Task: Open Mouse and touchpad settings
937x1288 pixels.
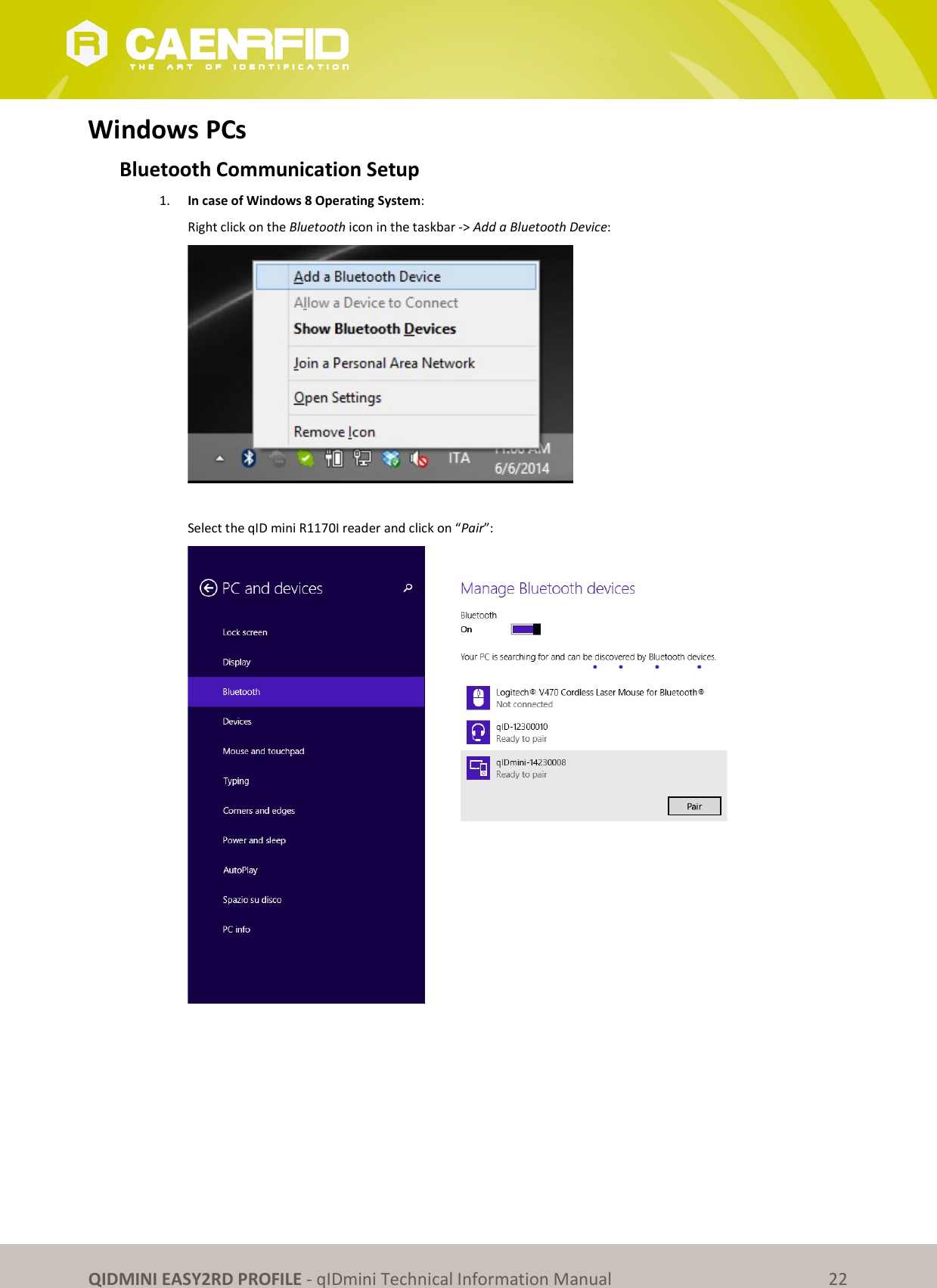Action: point(263,751)
